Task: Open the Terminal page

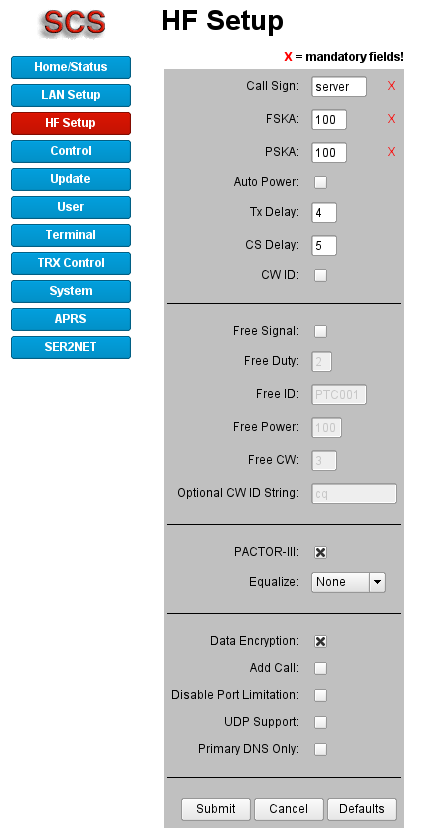Action: [x=71, y=235]
